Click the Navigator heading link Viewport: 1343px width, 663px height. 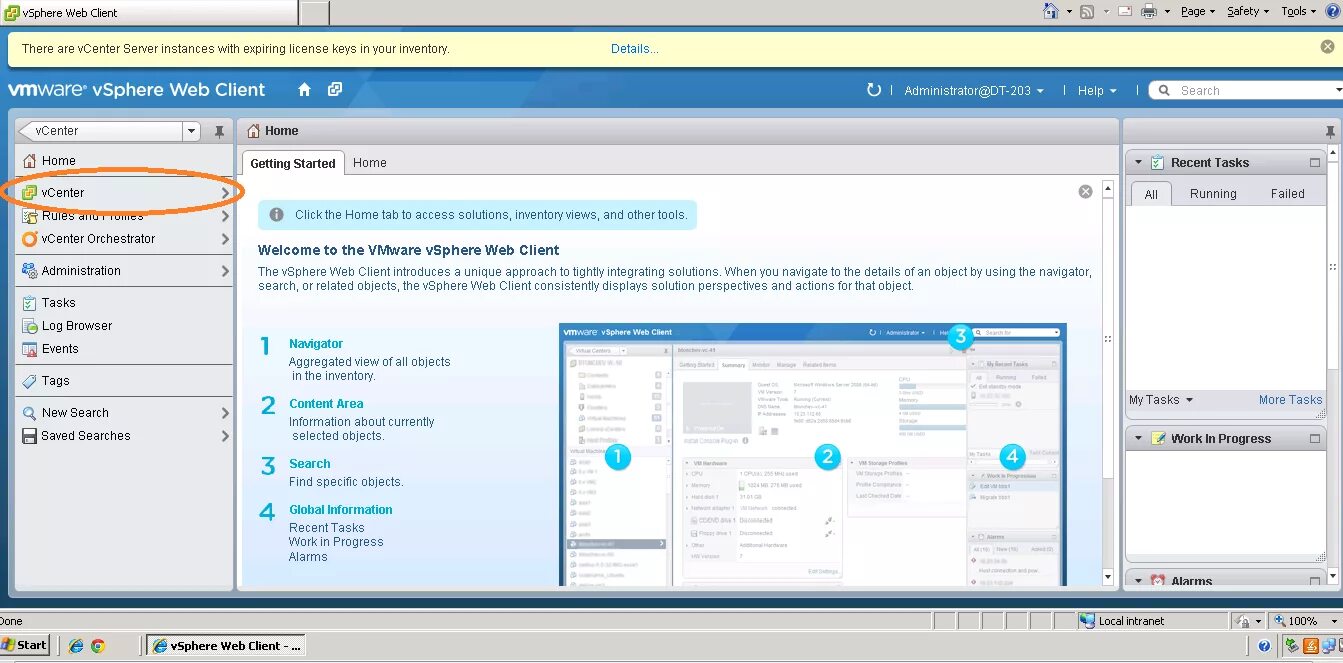tap(316, 344)
